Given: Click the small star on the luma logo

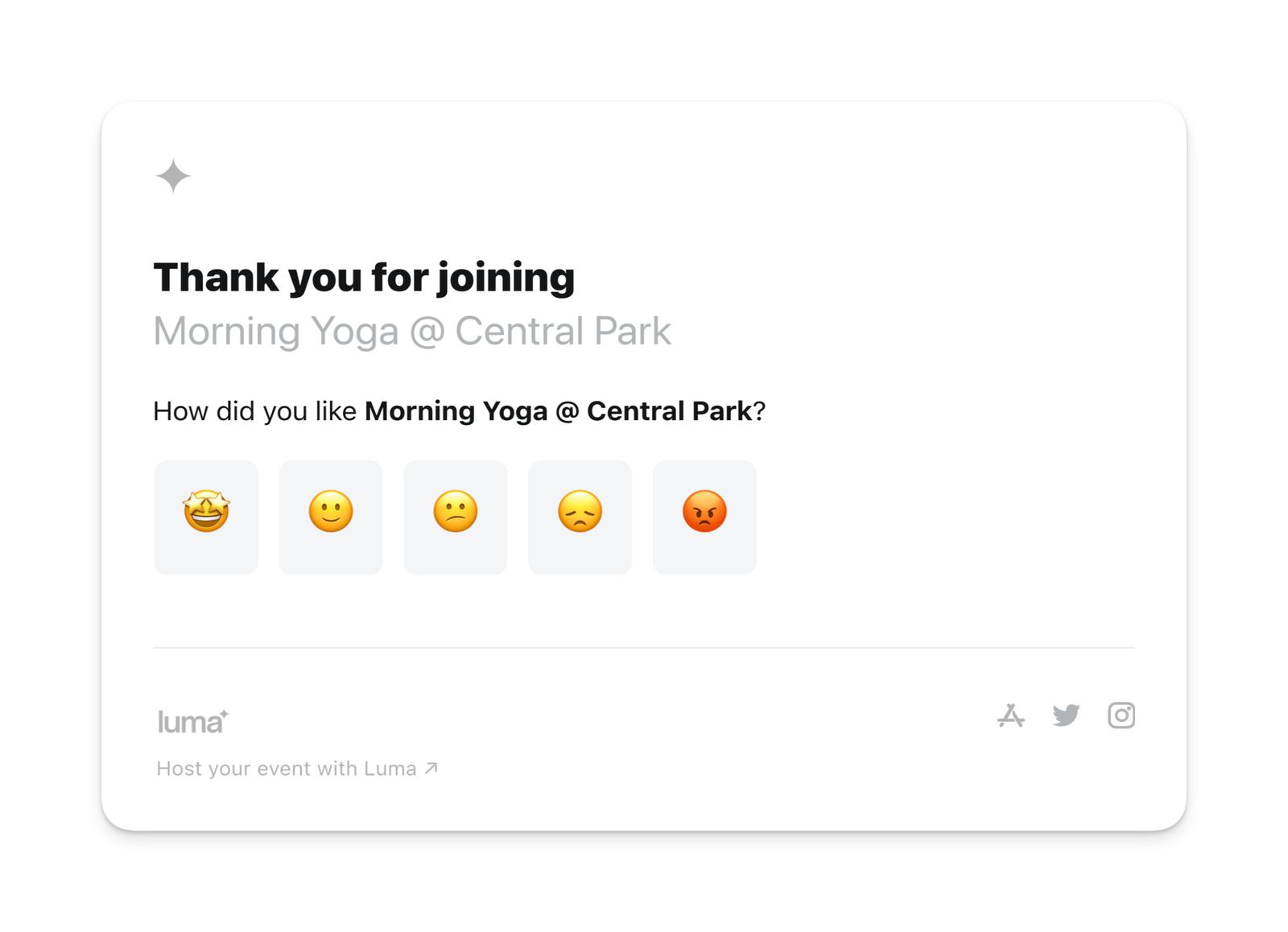Looking at the screenshot, I should click(225, 713).
